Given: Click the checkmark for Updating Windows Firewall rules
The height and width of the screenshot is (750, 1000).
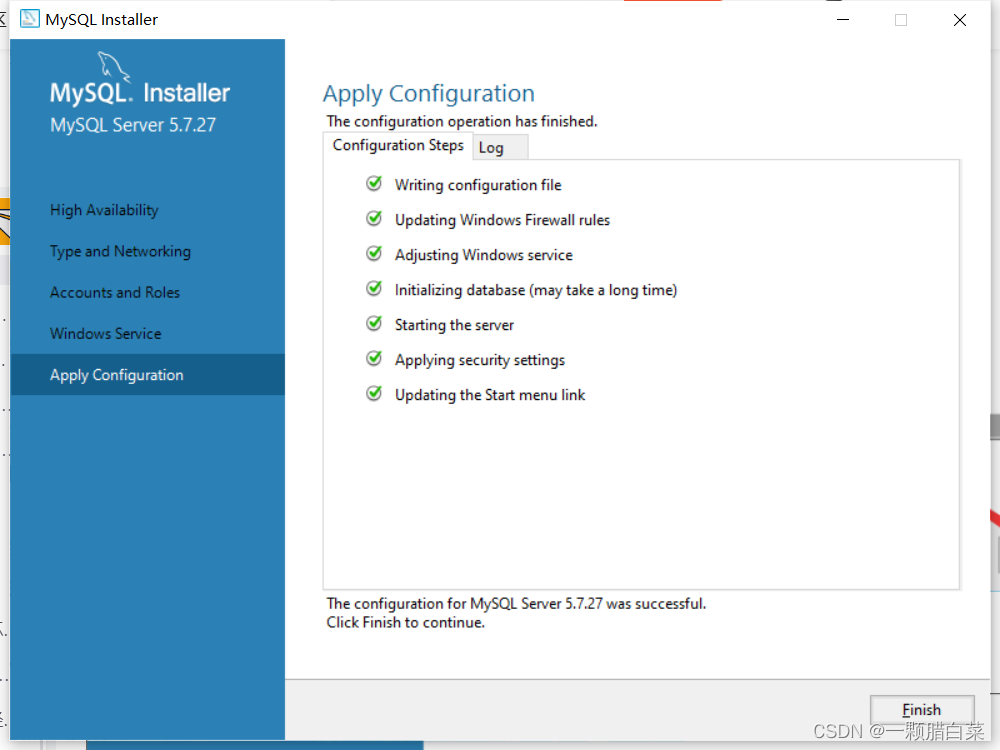Looking at the screenshot, I should pyautogui.click(x=374, y=219).
